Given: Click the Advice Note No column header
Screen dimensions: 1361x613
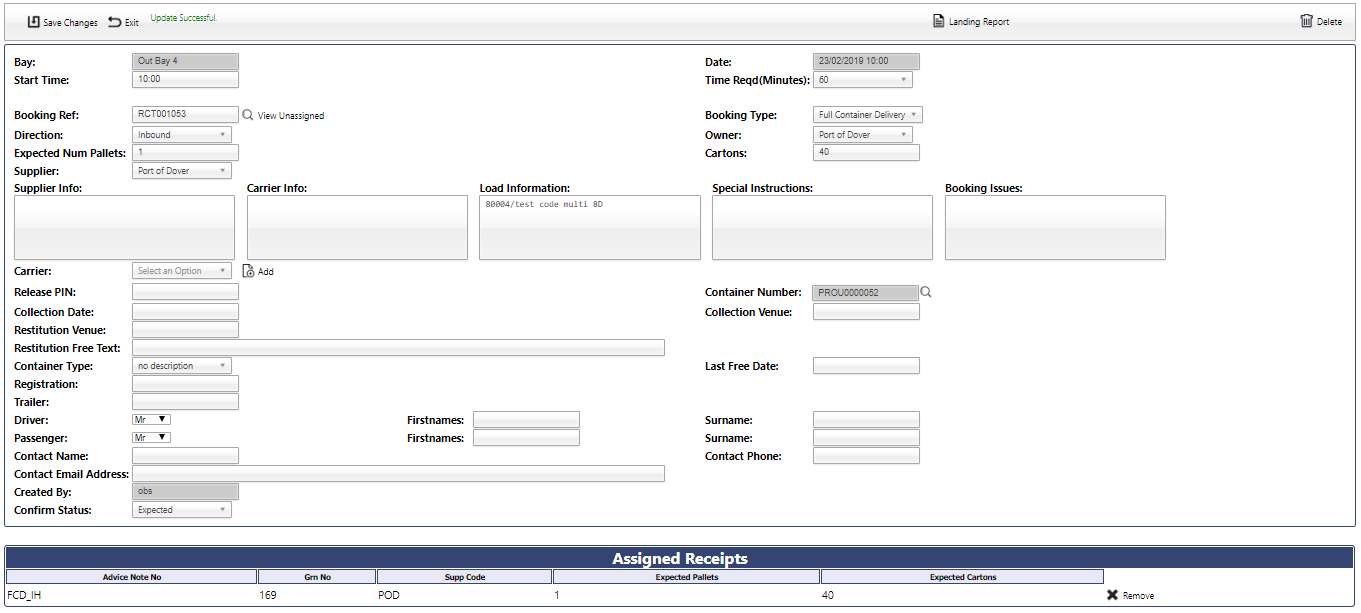Looking at the screenshot, I should [131, 577].
